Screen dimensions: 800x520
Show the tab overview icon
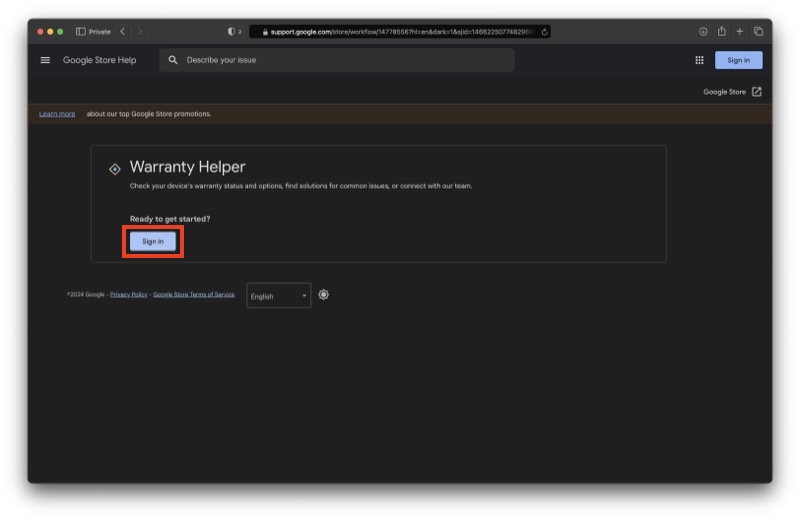point(759,32)
